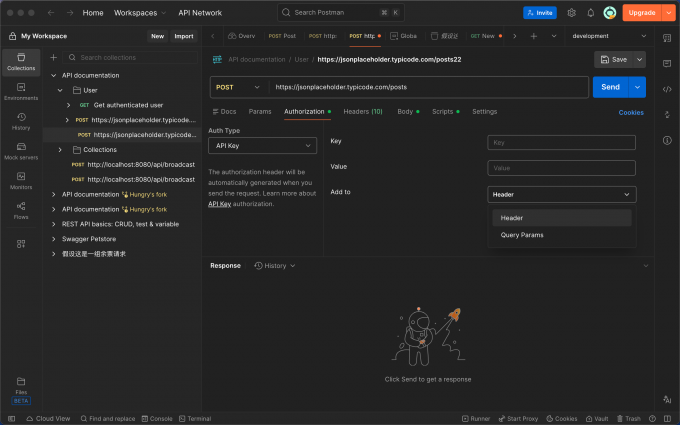Screen dimensions: 680x425
Task: Open Vault in the status bar
Action: tap(597, 418)
